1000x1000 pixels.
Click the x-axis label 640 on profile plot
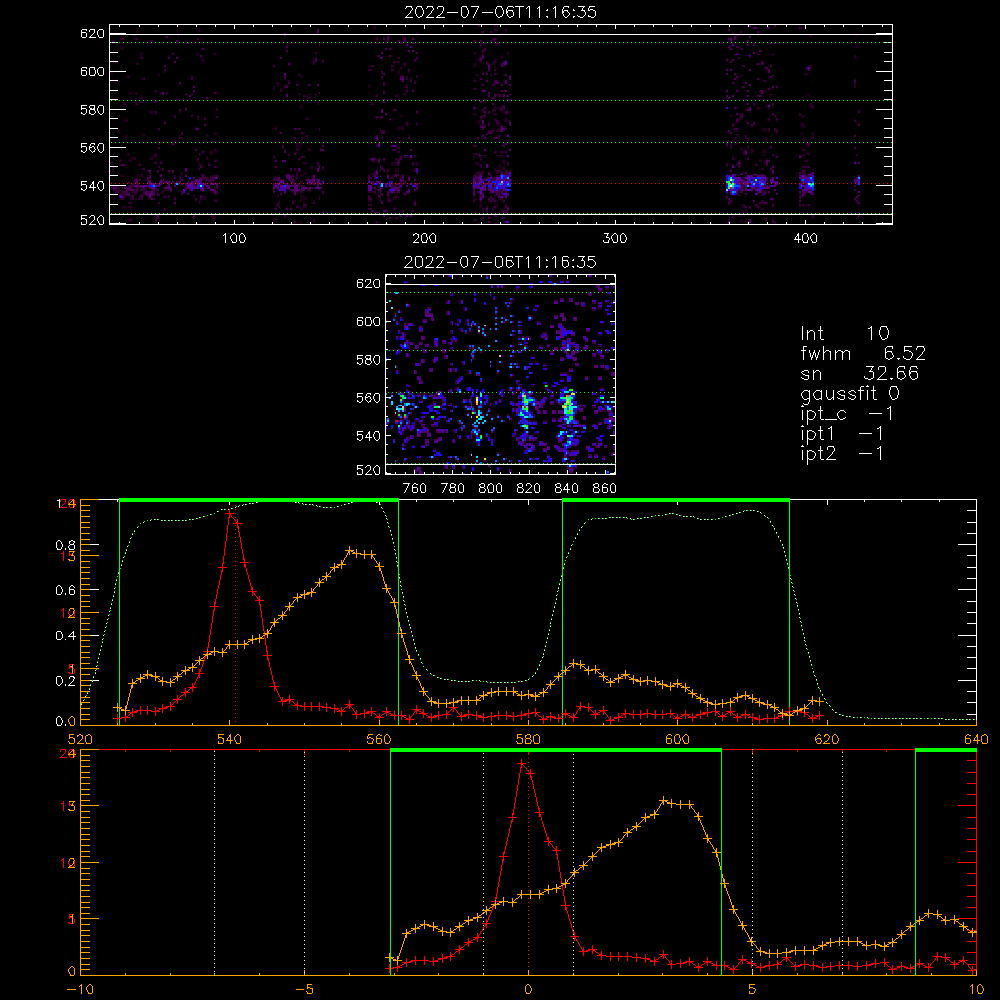(976, 740)
